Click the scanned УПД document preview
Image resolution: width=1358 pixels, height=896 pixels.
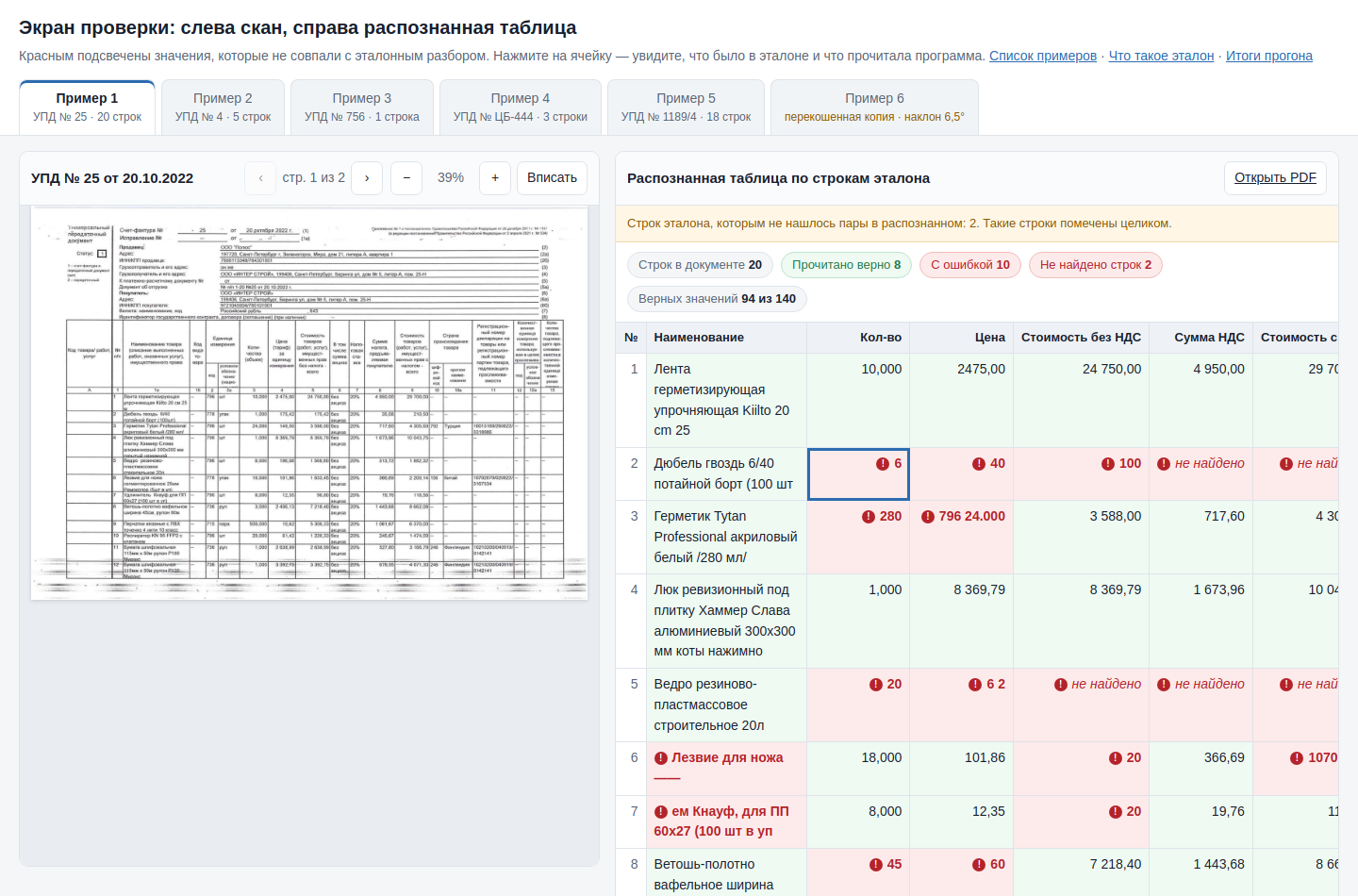click(309, 404)
